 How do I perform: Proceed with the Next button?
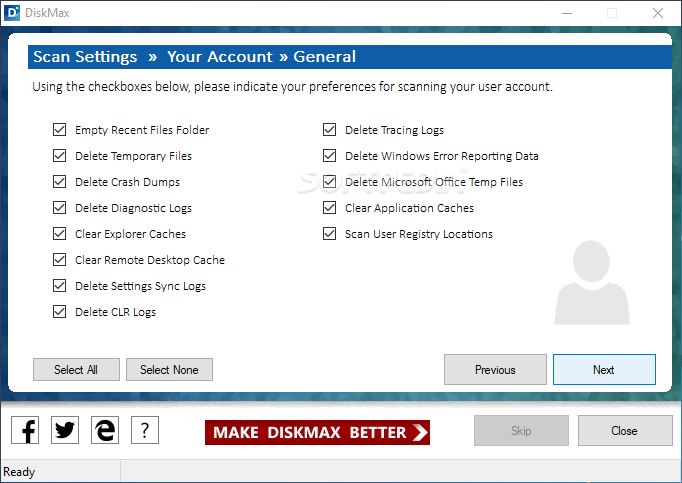pyautogui.click(x=604, y=369)
